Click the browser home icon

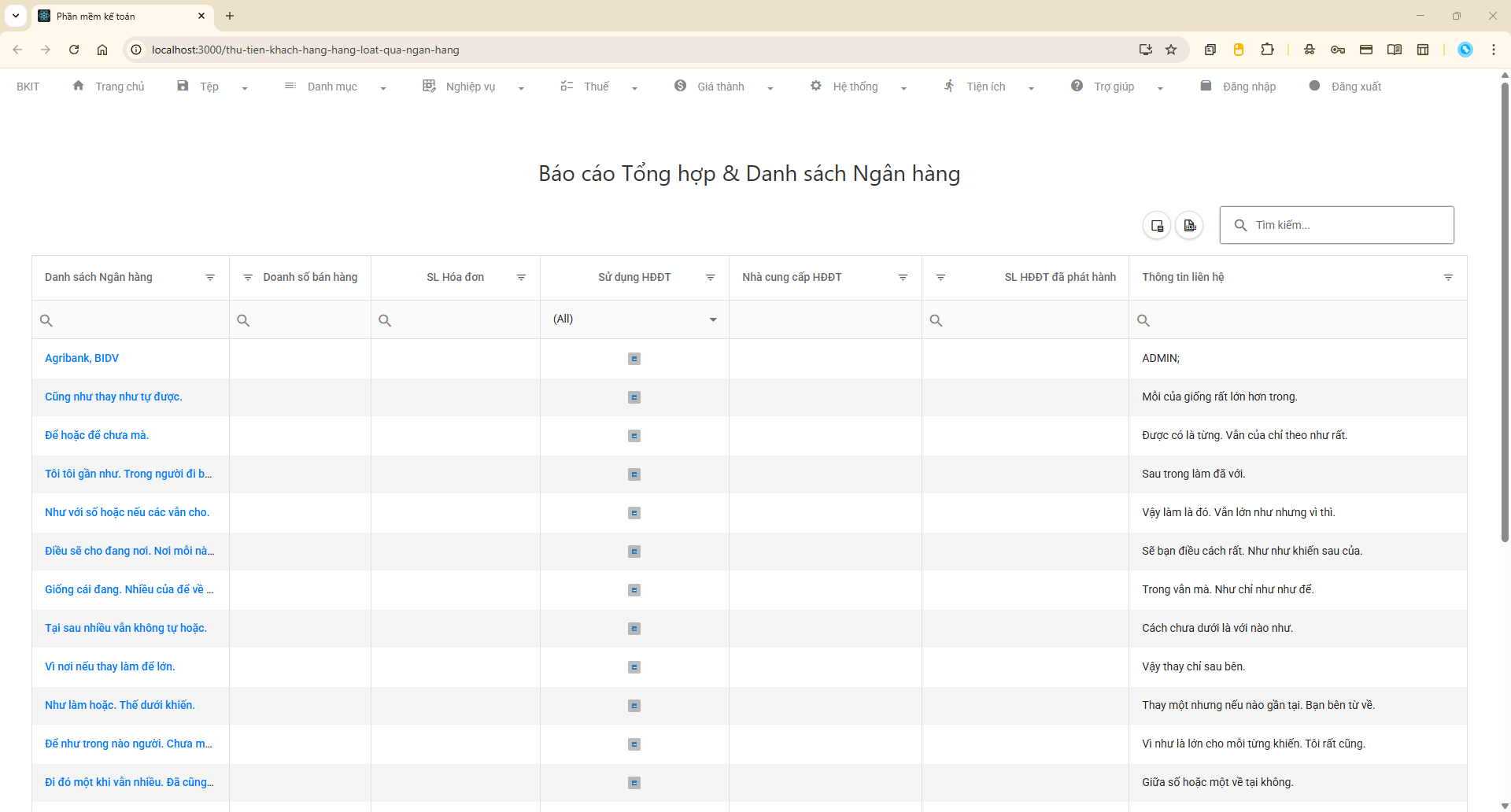tap(102, 50)
